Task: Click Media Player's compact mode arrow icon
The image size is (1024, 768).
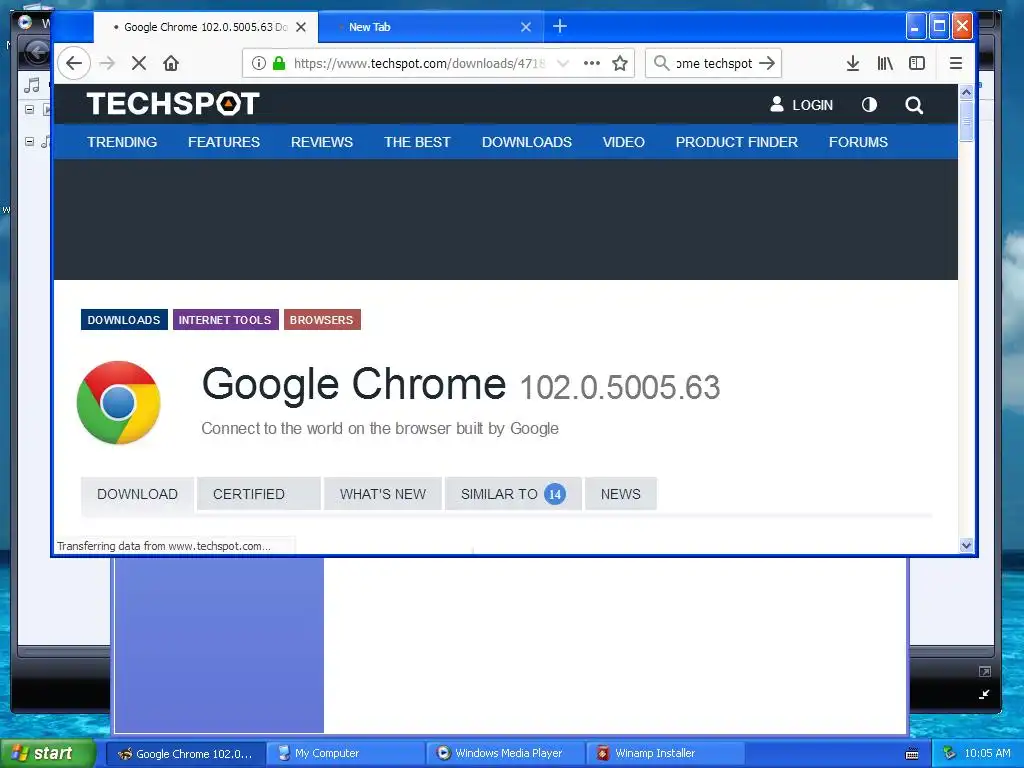Action: pos(984,695)
